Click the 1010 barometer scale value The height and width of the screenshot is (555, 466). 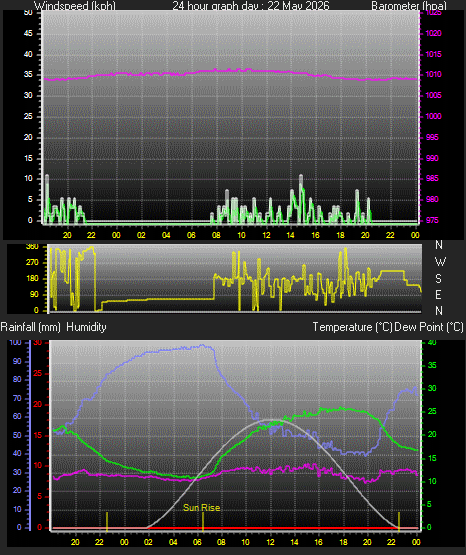pyautogui.click(x=433, y=74)
